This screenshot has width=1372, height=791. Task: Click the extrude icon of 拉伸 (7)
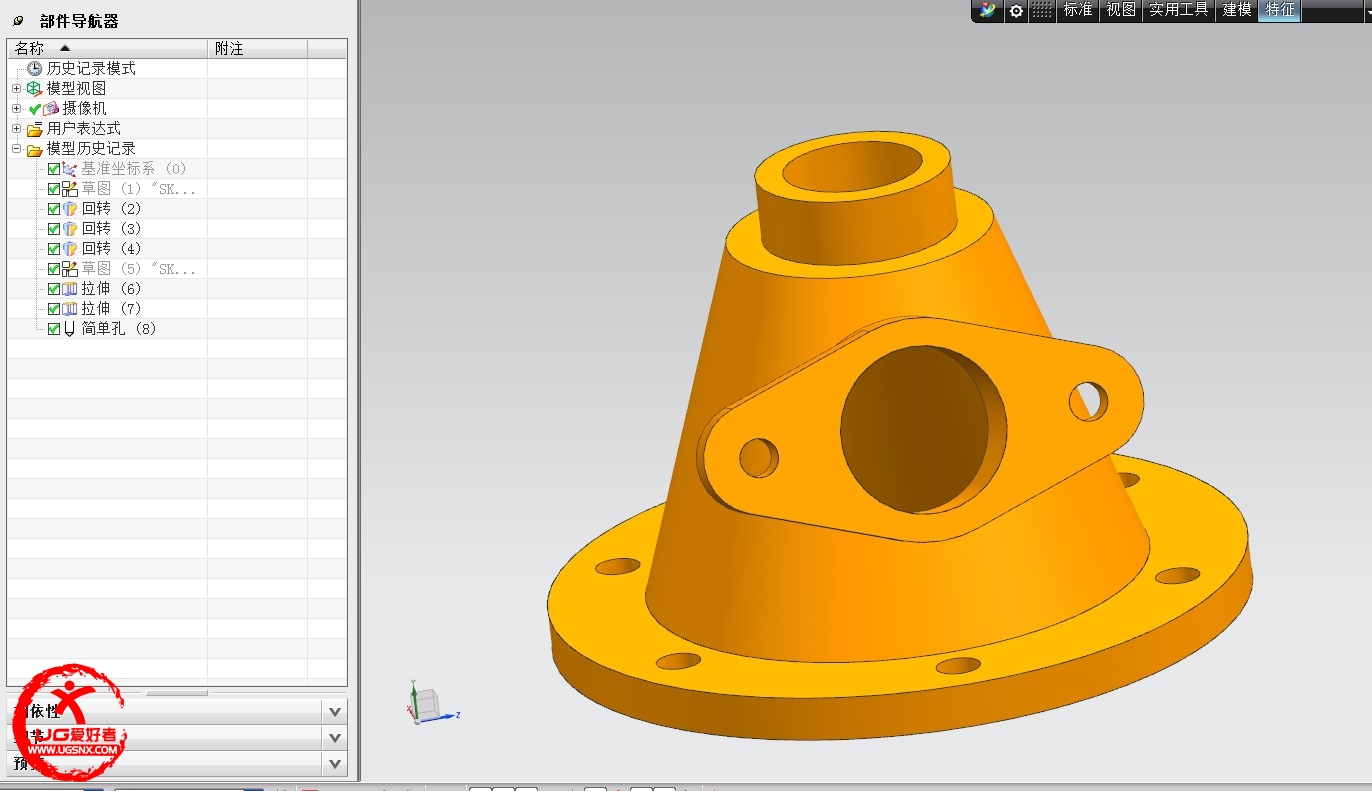click(x=70, y=309)
